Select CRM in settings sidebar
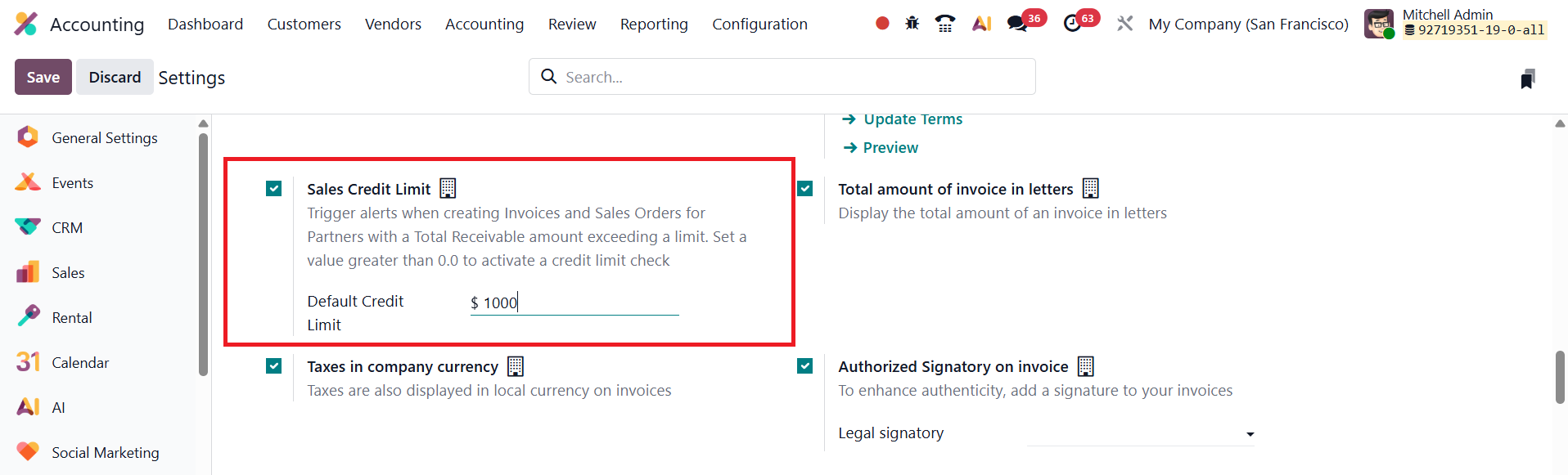1568x475 pixels. point(67,228)
